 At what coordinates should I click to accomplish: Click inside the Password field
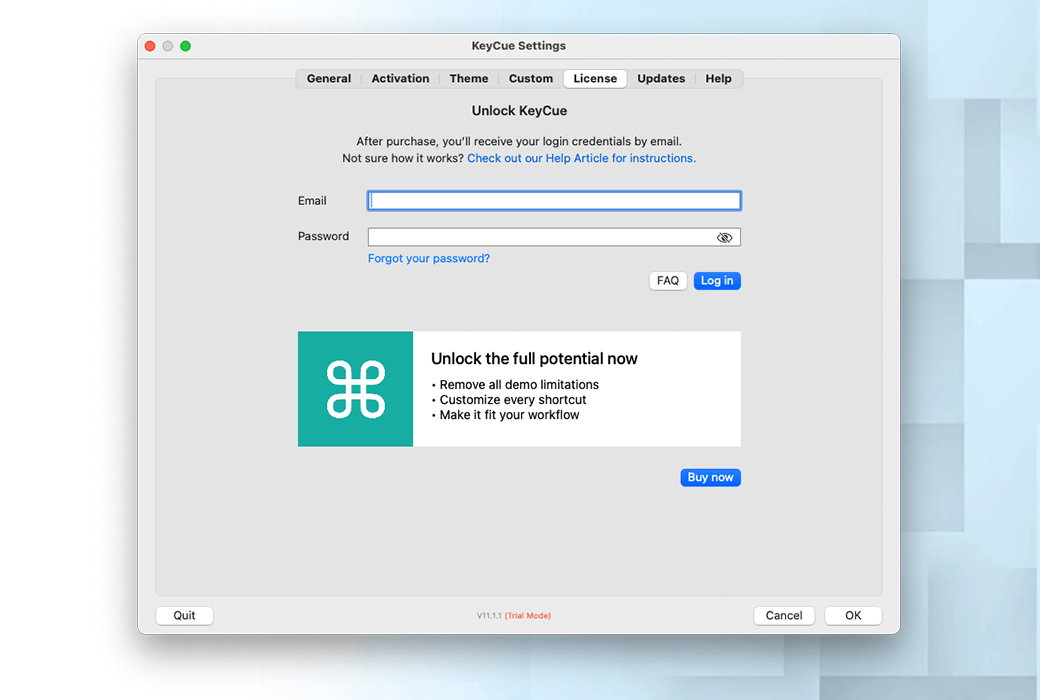(540, 237)
